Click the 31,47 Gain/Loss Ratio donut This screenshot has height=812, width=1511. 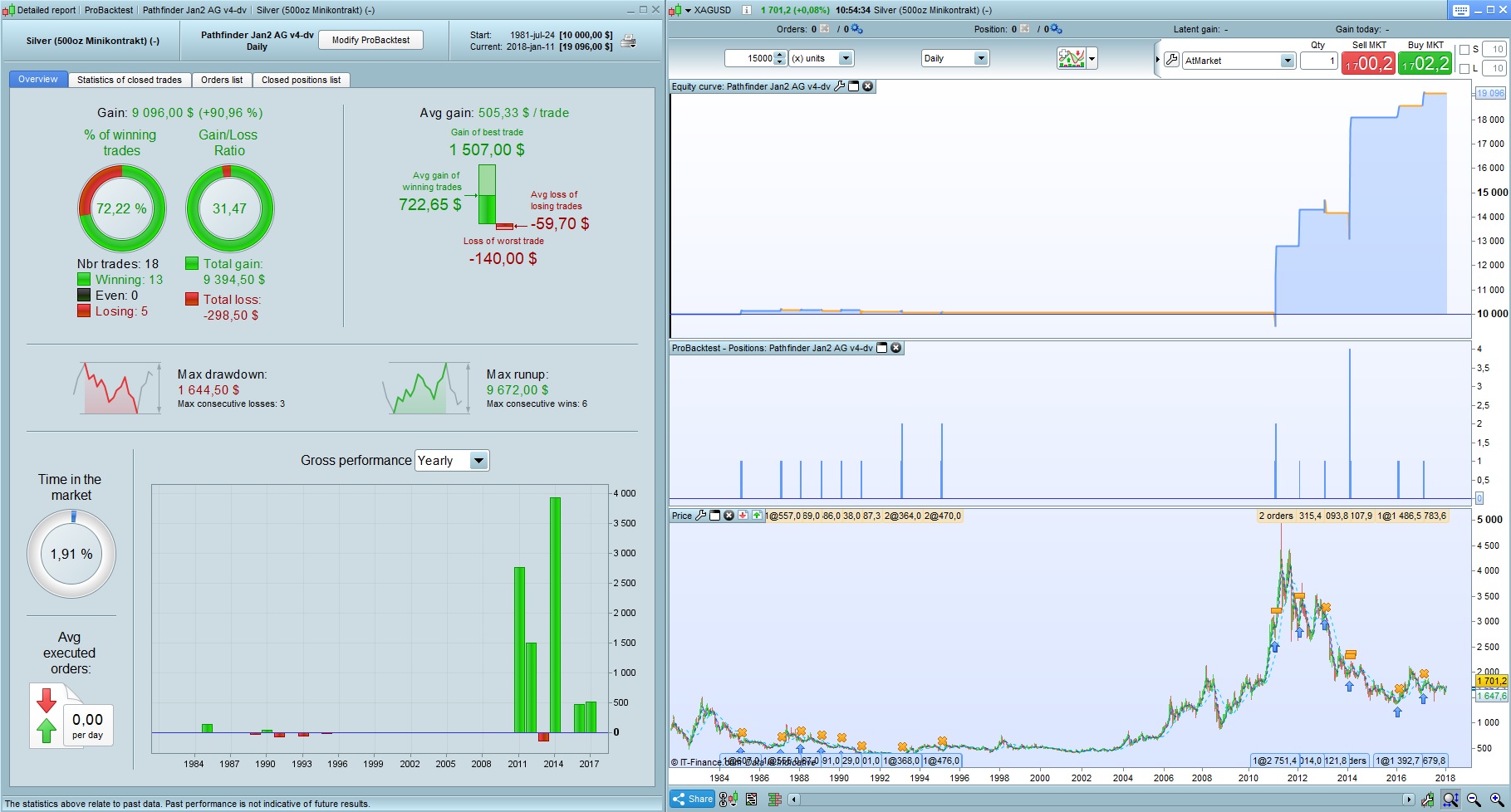click(229, 208)
